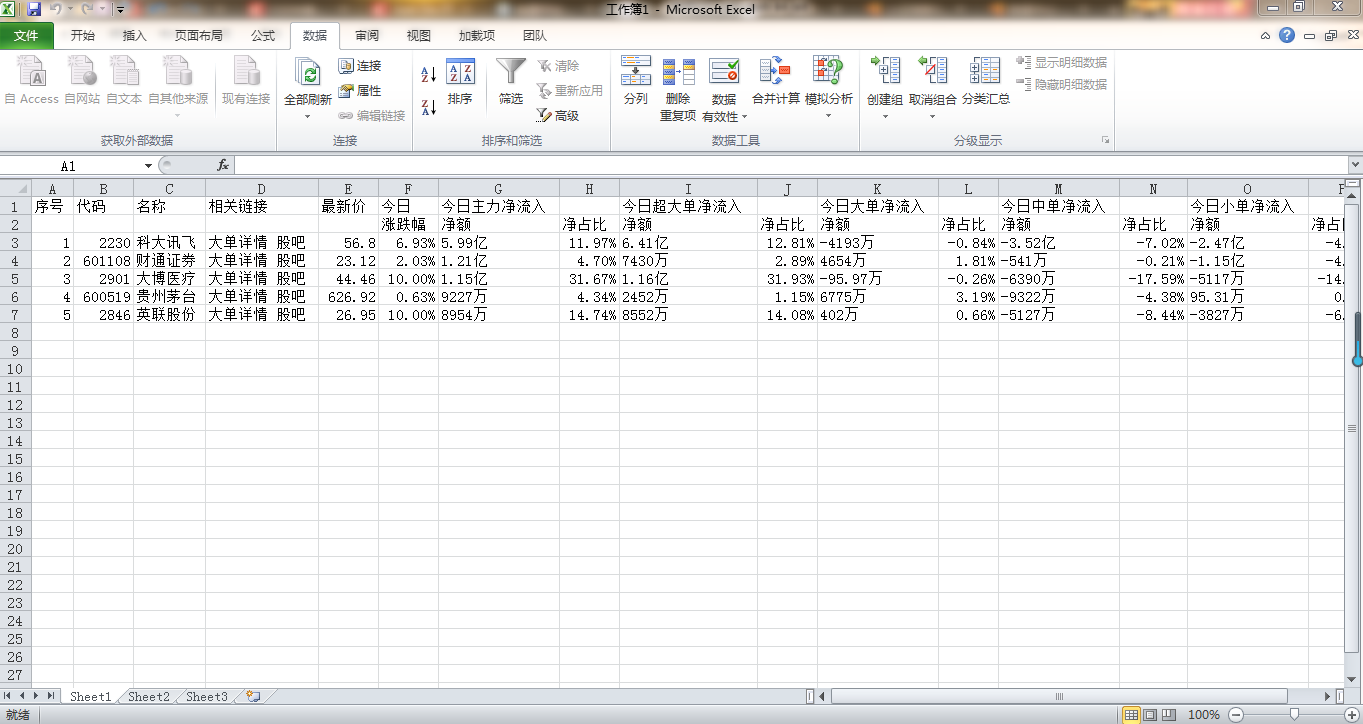Minimize the ribbon with the caret
This screenshot has height=724, width=1363.
point(1266,35)
